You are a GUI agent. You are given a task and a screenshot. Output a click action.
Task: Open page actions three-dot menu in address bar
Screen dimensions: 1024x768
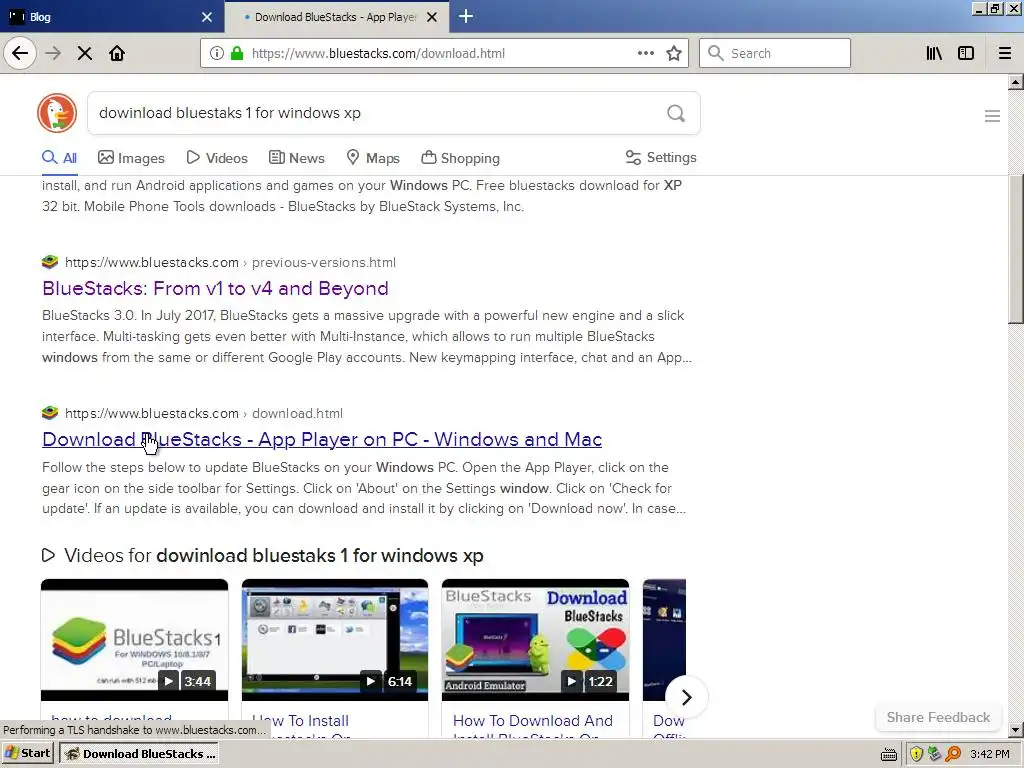(645, 53)
